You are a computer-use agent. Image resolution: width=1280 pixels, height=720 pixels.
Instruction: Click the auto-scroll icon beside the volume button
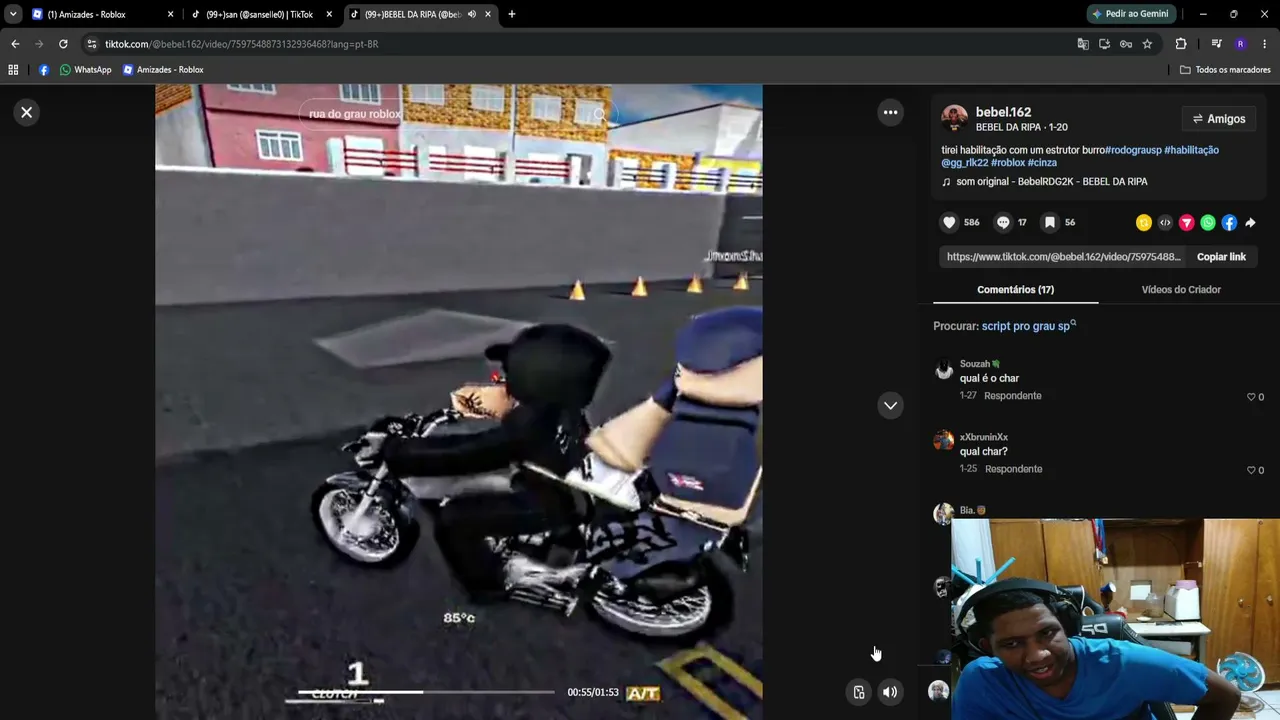(x=858, y=692)
